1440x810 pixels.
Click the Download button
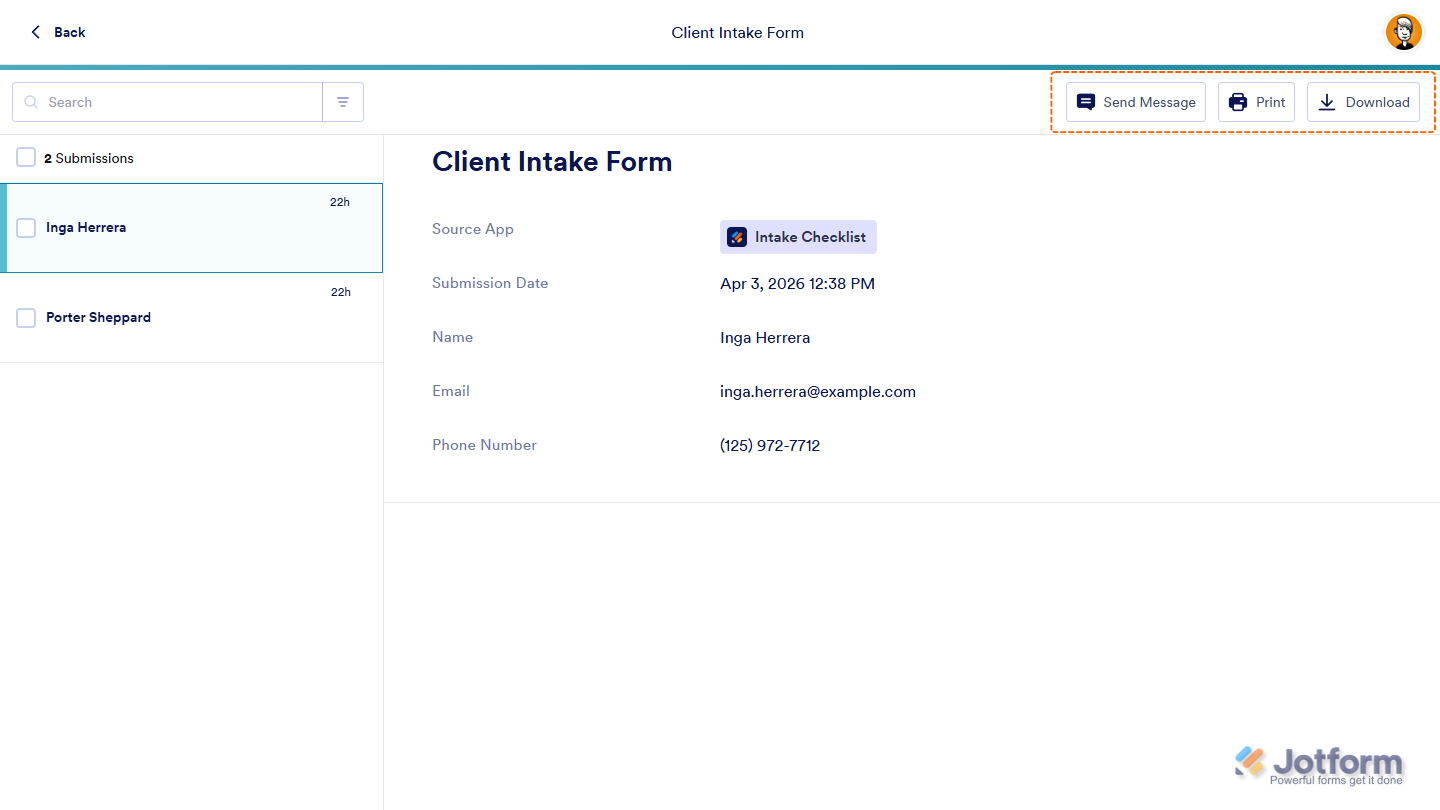(x=1363, y=102)
